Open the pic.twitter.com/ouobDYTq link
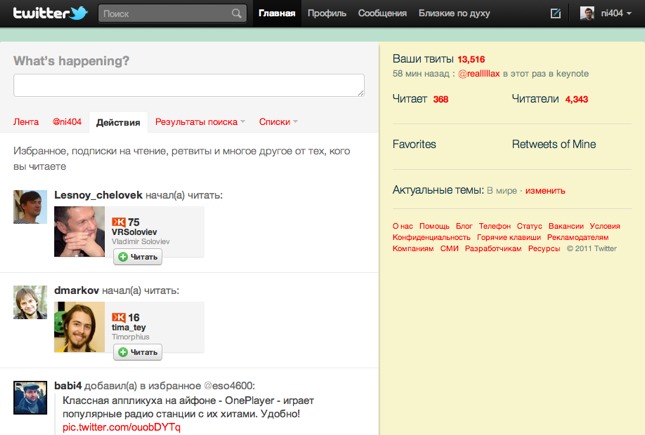 (121, 427)
